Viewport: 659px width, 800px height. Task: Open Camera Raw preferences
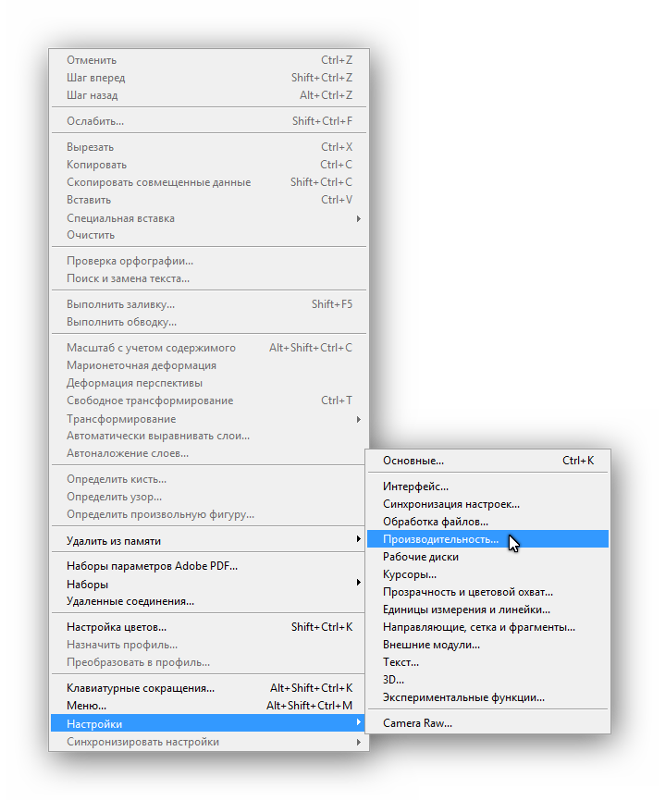coord(488,723)
